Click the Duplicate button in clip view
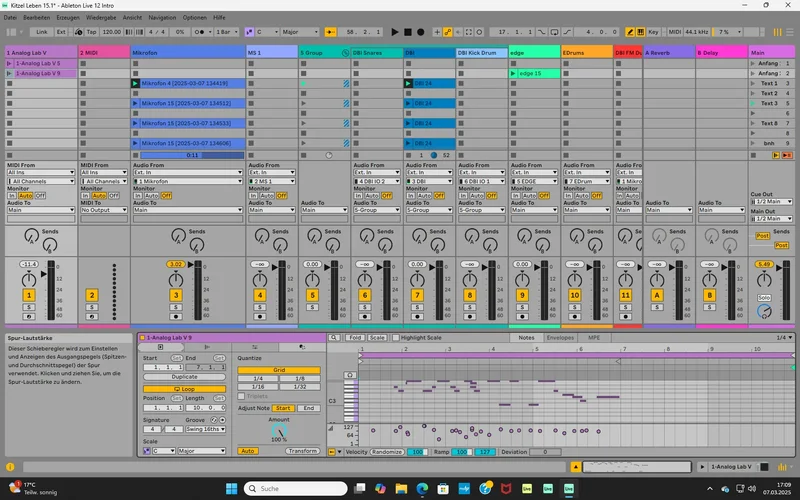 [x=183, y=377]
